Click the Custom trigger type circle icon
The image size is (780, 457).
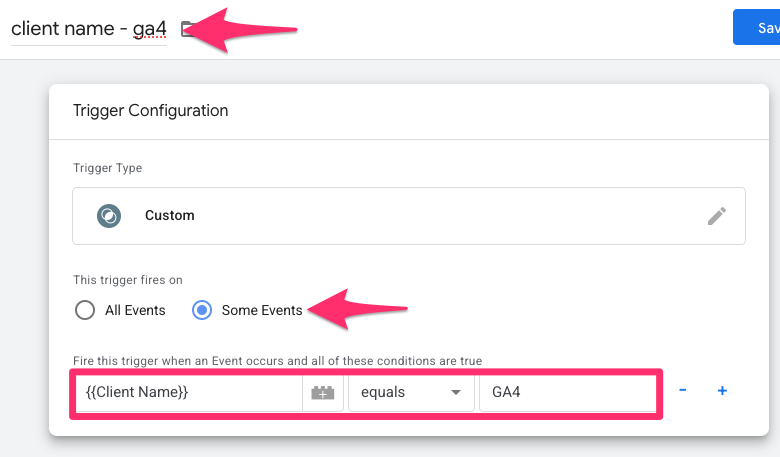[109, 216]
